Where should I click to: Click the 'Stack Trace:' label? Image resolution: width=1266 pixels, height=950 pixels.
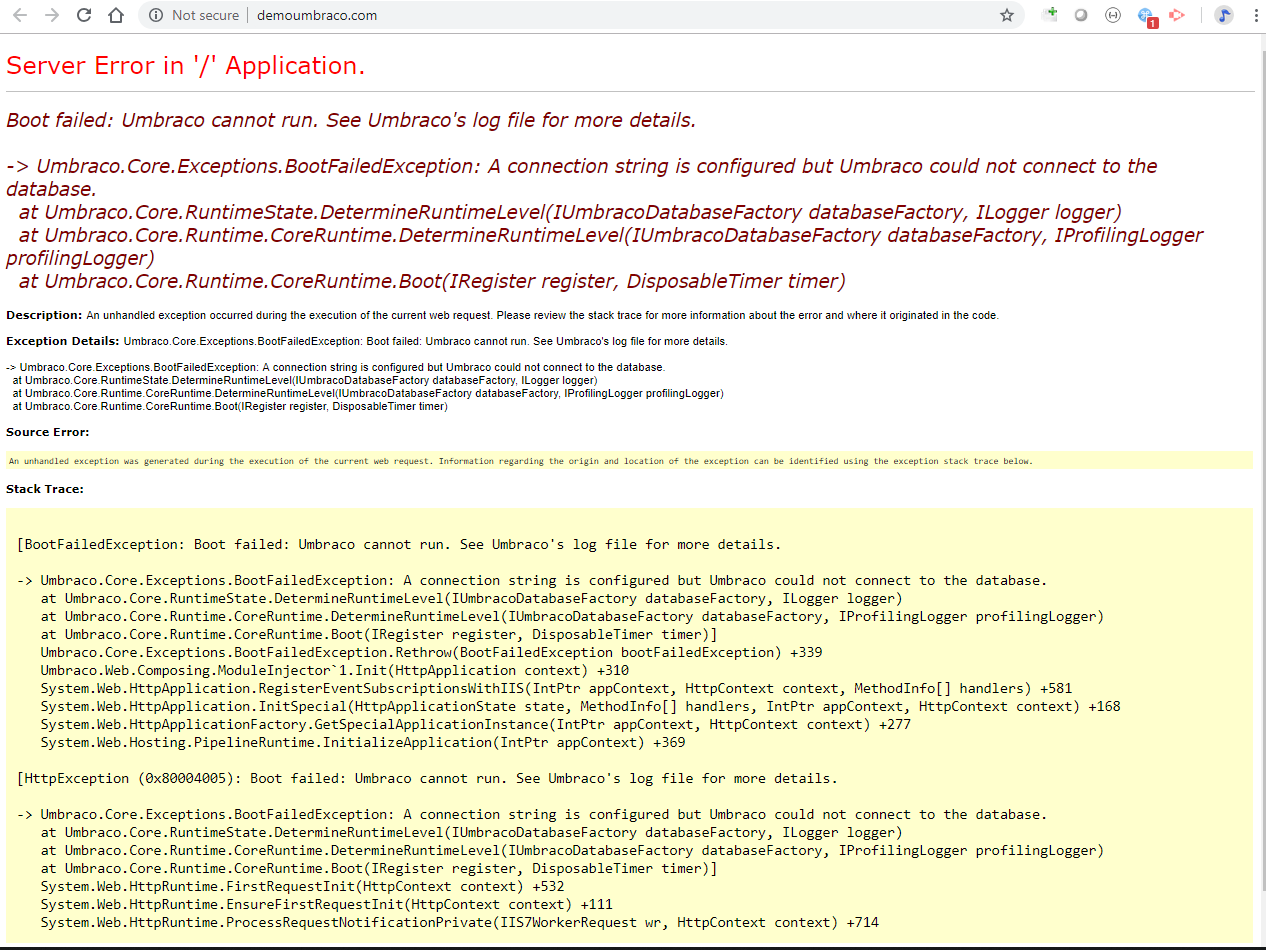pyautogui.click(x=45, y=489)
